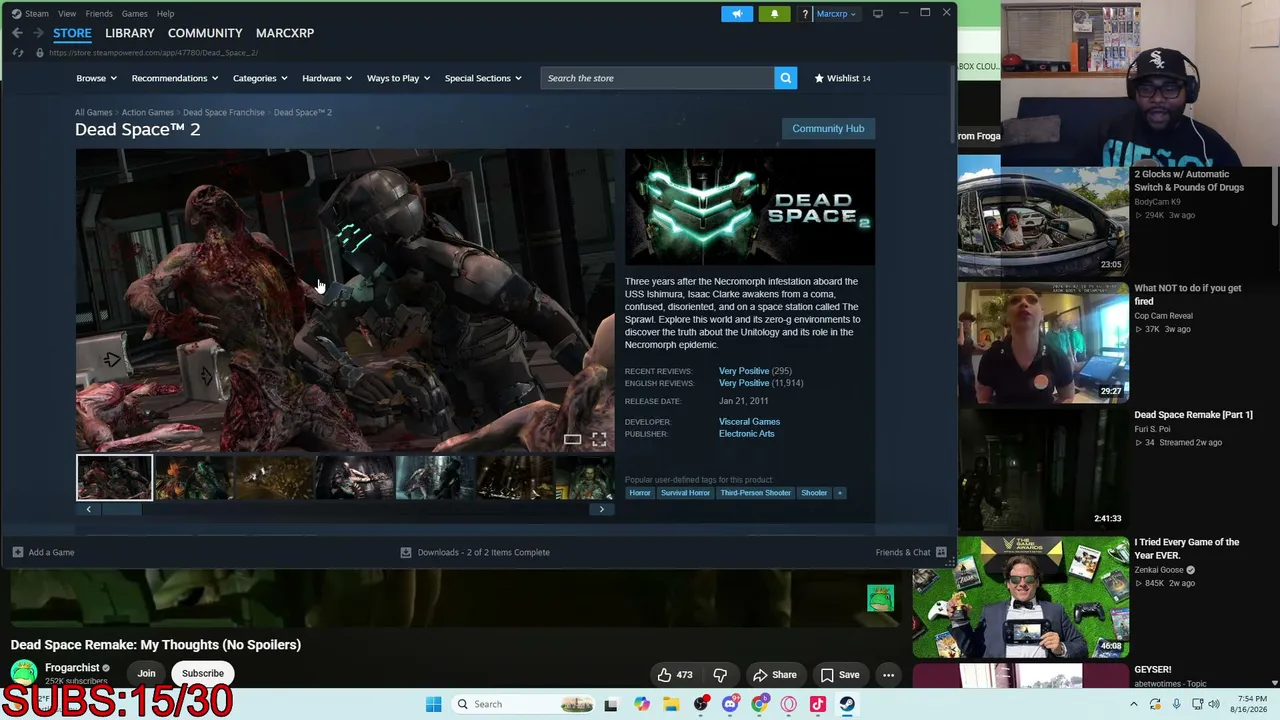Screen dimensions: 1280x720
Task: Save the YouTube video to a playlist
Action: (839, 675)
